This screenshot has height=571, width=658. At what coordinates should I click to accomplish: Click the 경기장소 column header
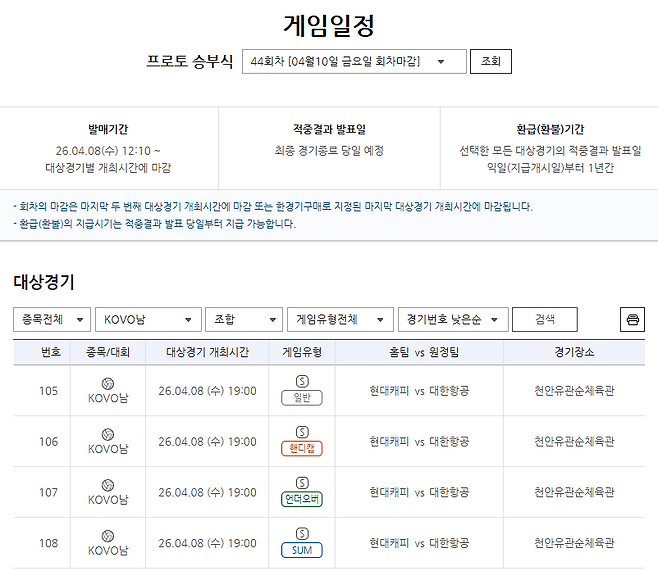574,352
